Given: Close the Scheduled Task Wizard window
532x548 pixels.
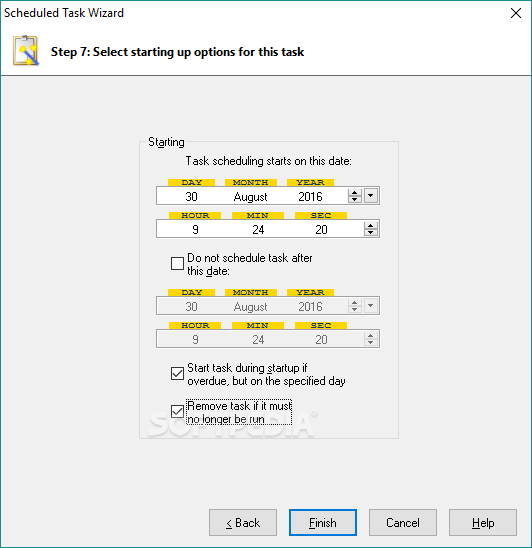Looking at the screenshot, I should click(516, 13).
